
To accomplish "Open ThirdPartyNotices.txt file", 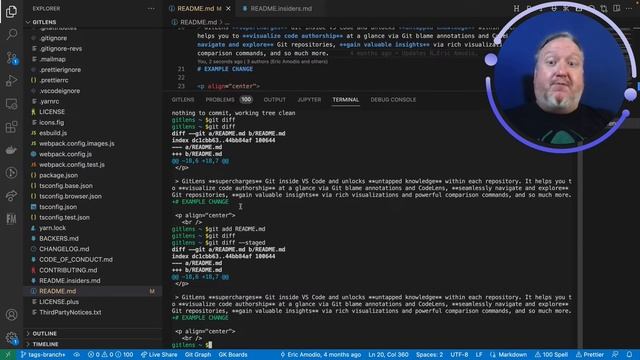I will [x=70, y=312].
